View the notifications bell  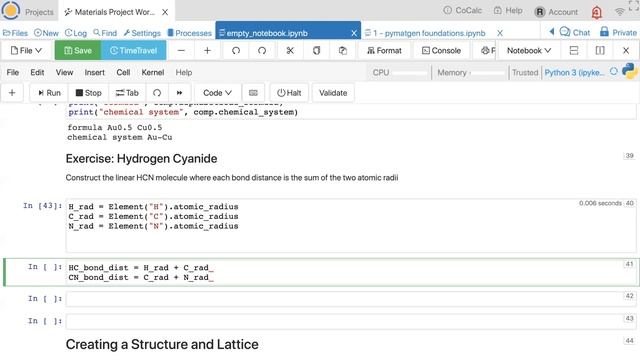click(x=596, y=12)
